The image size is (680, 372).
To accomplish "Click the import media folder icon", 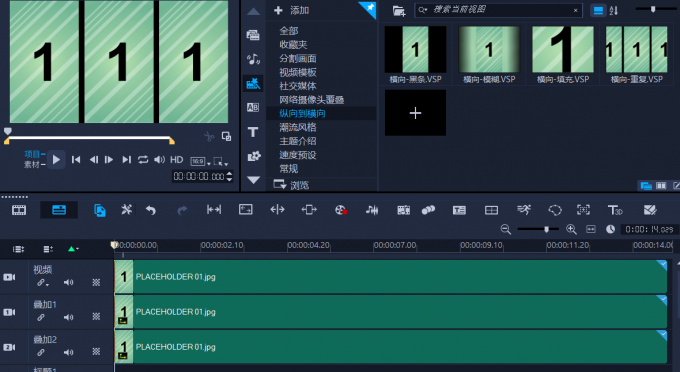I will (399, 11).
